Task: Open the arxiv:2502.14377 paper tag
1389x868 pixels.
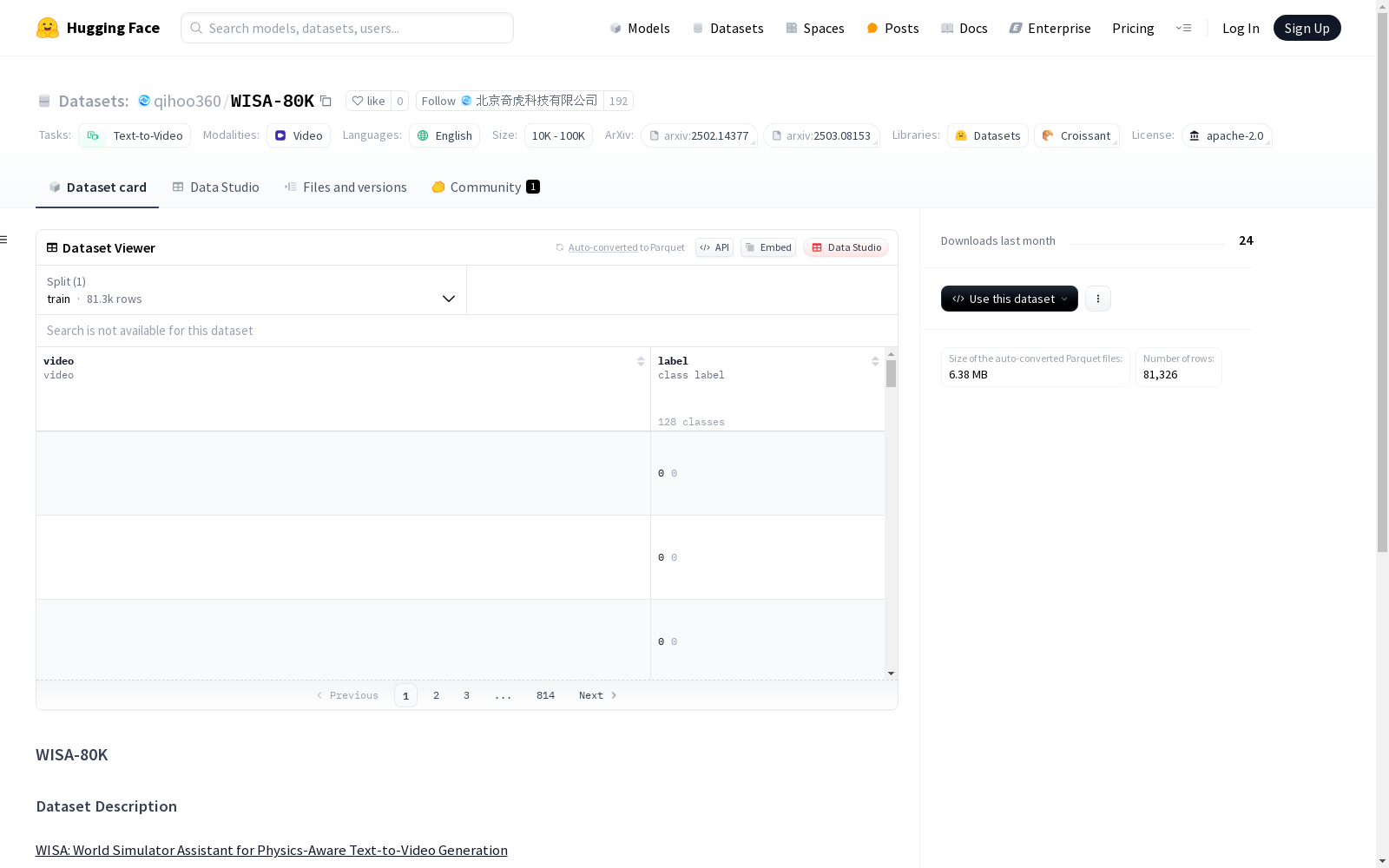Action: 699,135
